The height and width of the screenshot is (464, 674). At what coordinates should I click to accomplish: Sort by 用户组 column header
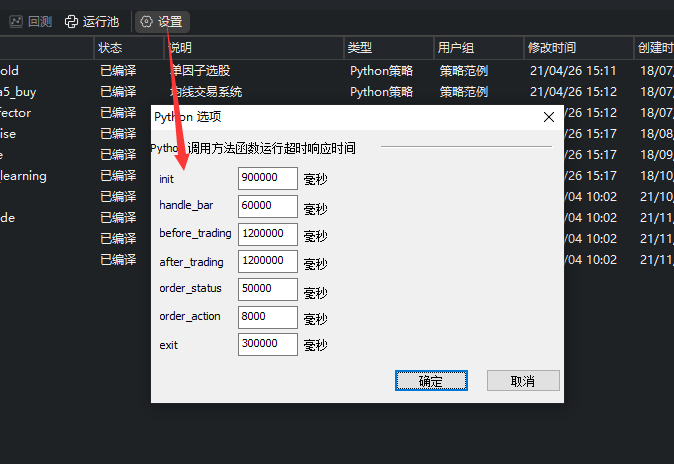click(478, 48)
